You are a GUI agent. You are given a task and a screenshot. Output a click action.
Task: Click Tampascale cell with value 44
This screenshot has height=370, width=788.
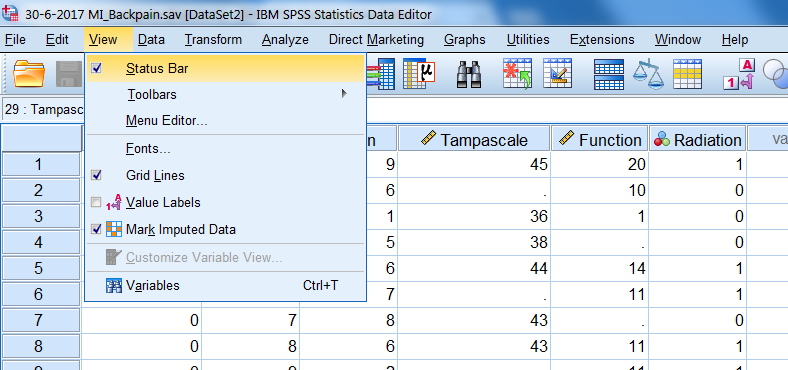(x=474, y=268)
